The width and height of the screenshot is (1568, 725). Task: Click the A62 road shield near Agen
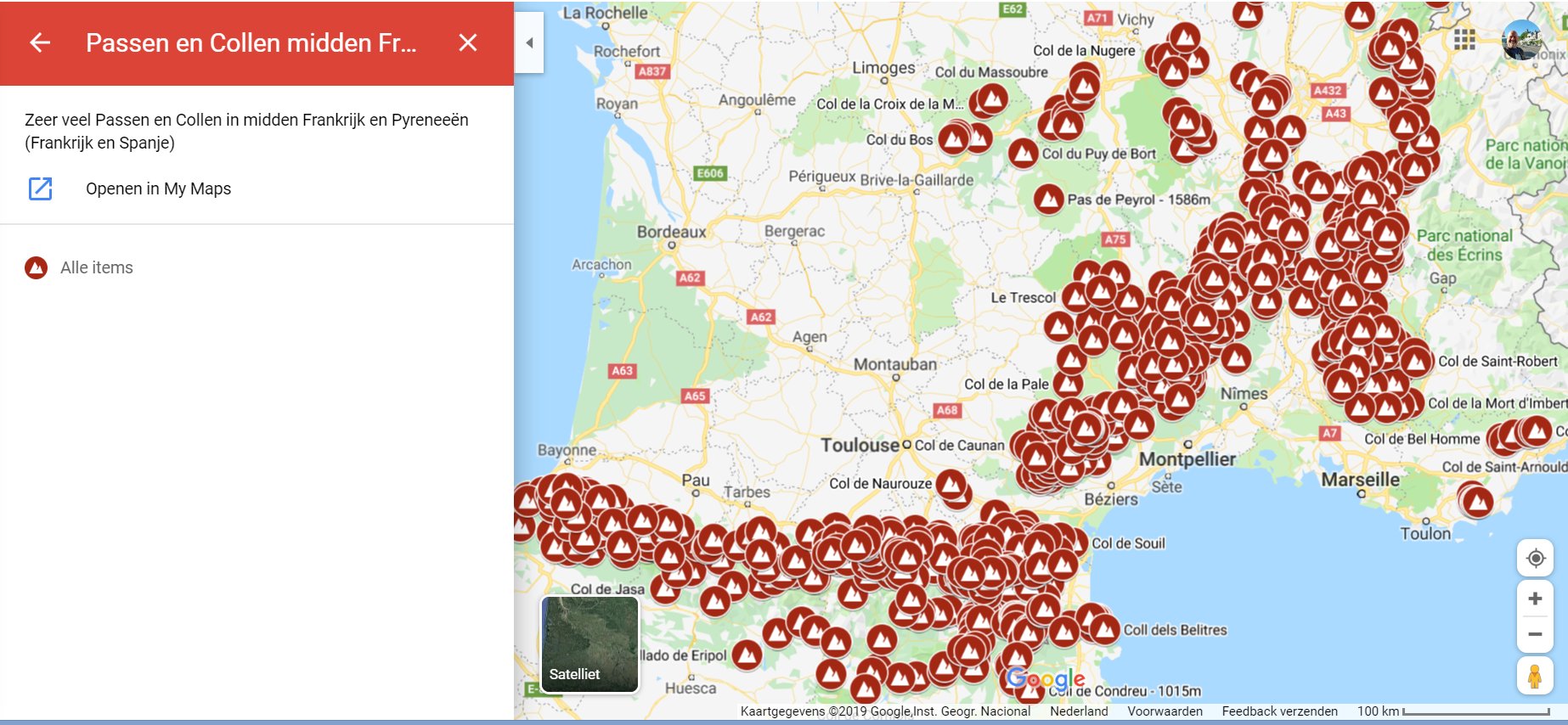click(760, 317)
